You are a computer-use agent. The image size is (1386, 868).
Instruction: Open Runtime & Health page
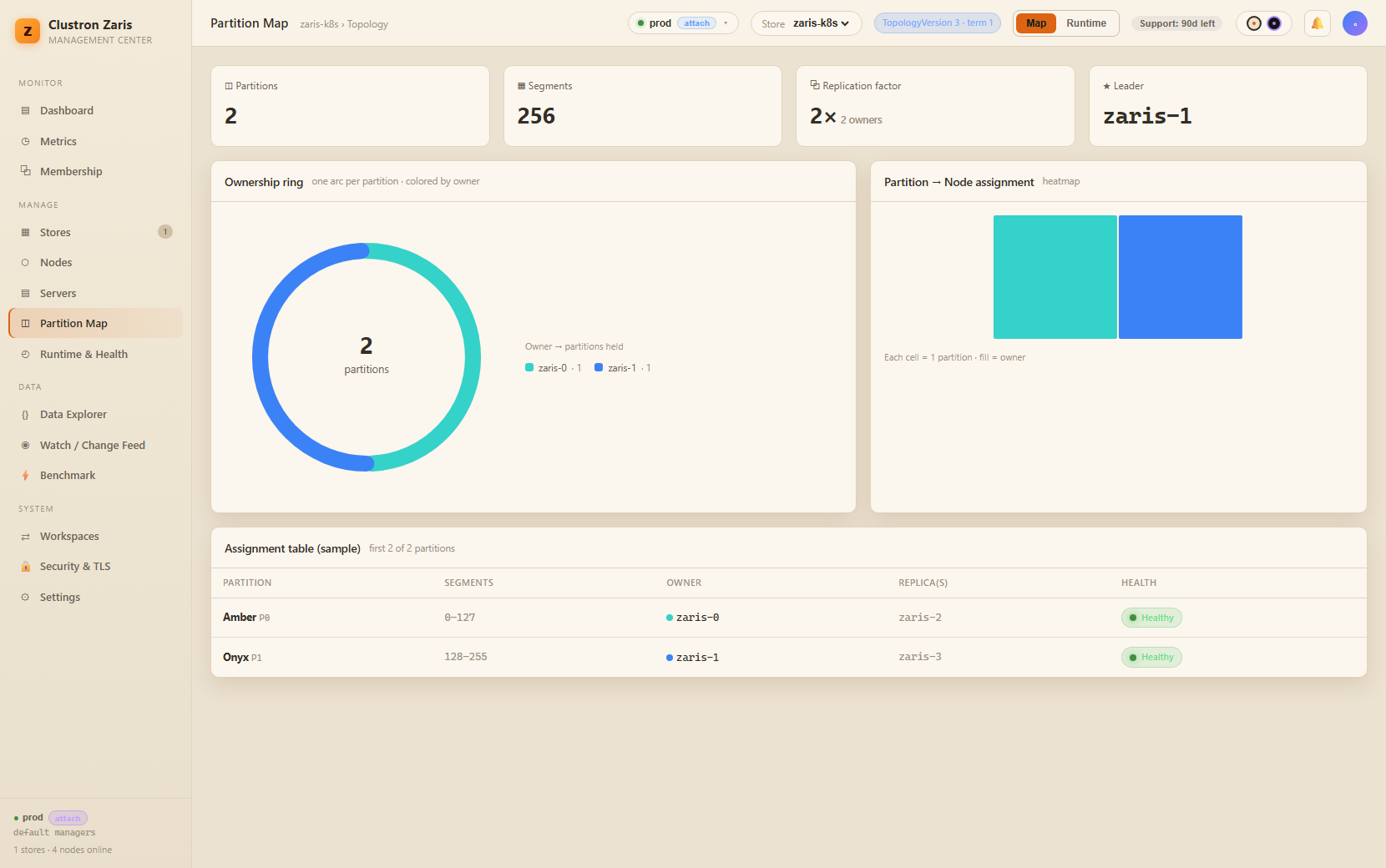pyautogui.click(x=95, y=355)
